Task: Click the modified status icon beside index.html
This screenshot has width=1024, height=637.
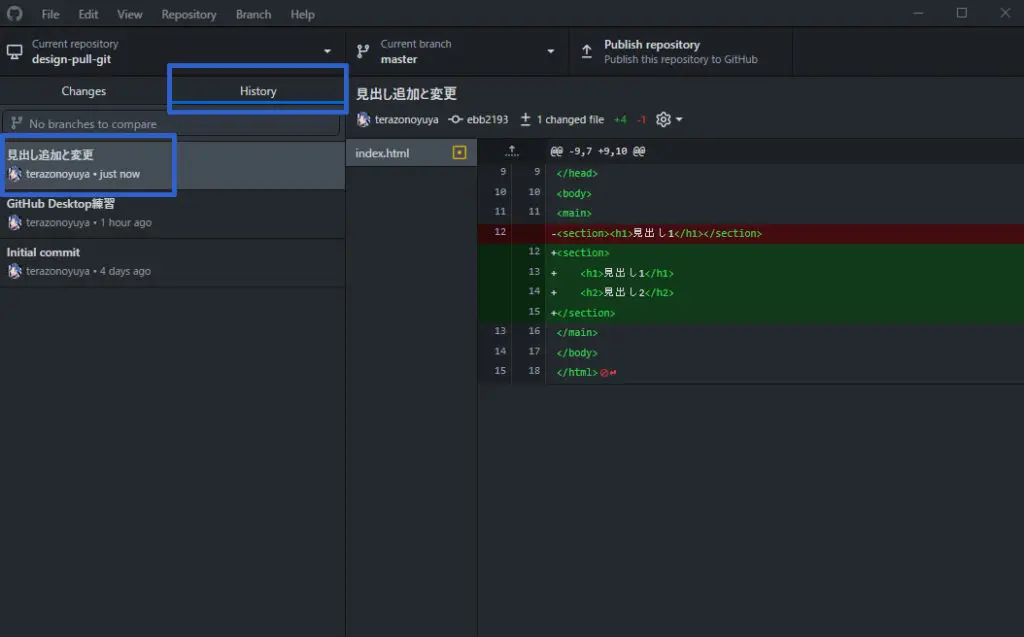Action: [459, 153]
